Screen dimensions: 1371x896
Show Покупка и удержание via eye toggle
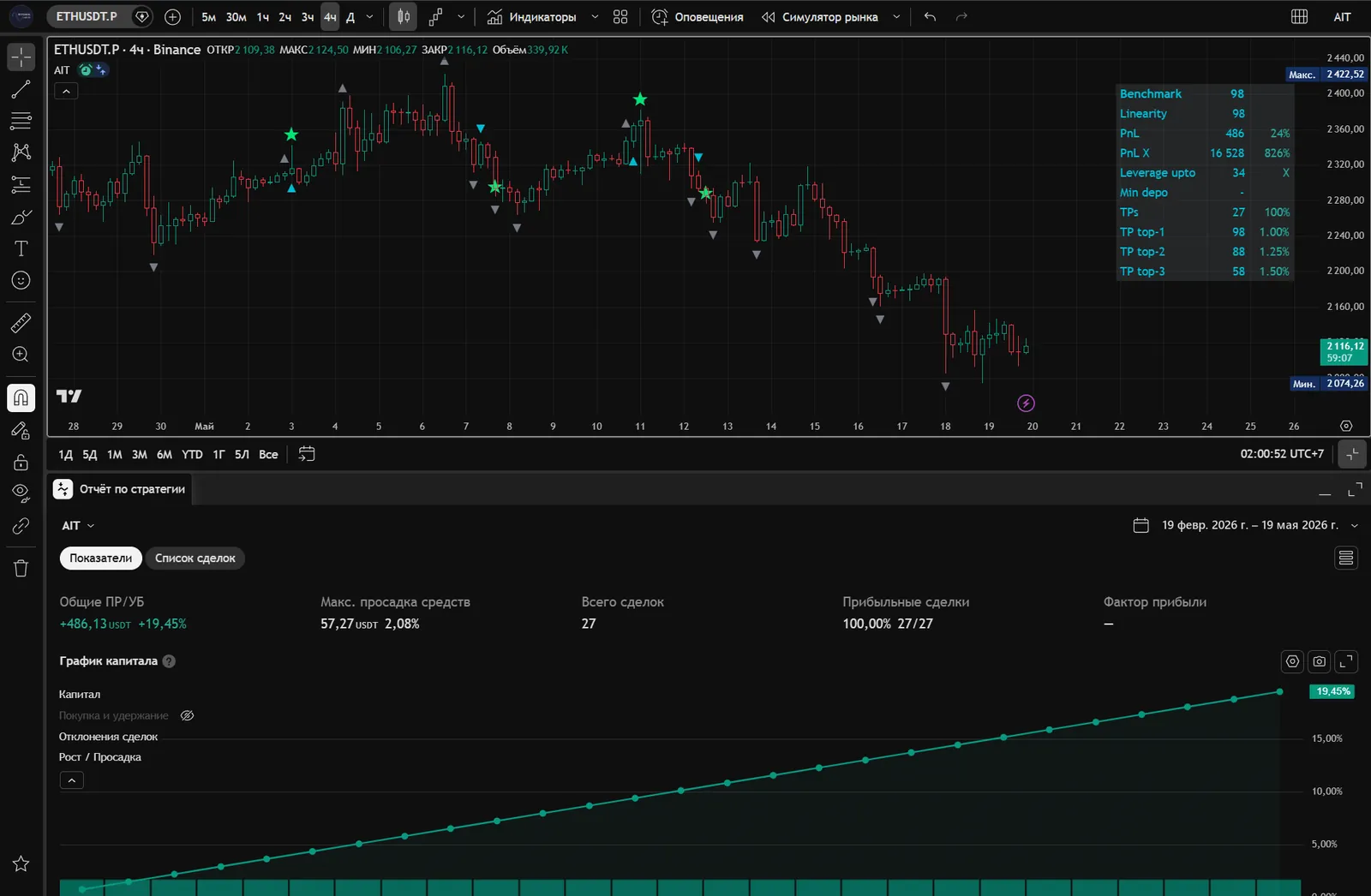(187, 716)
